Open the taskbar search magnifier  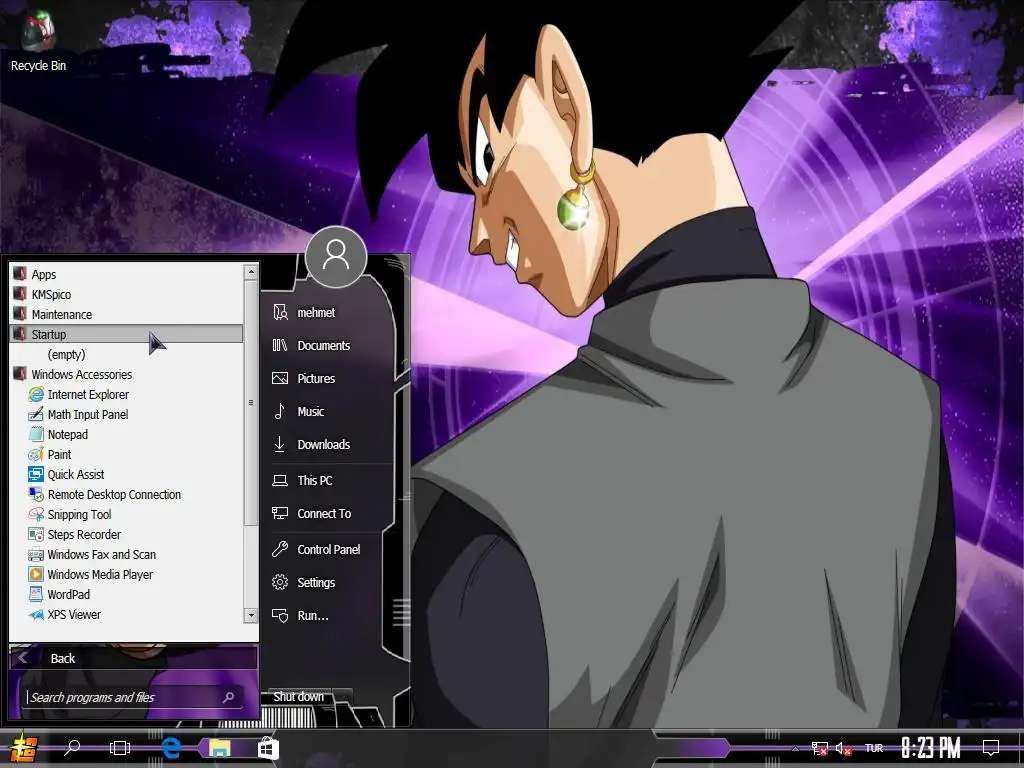click(x=72, y=748)
